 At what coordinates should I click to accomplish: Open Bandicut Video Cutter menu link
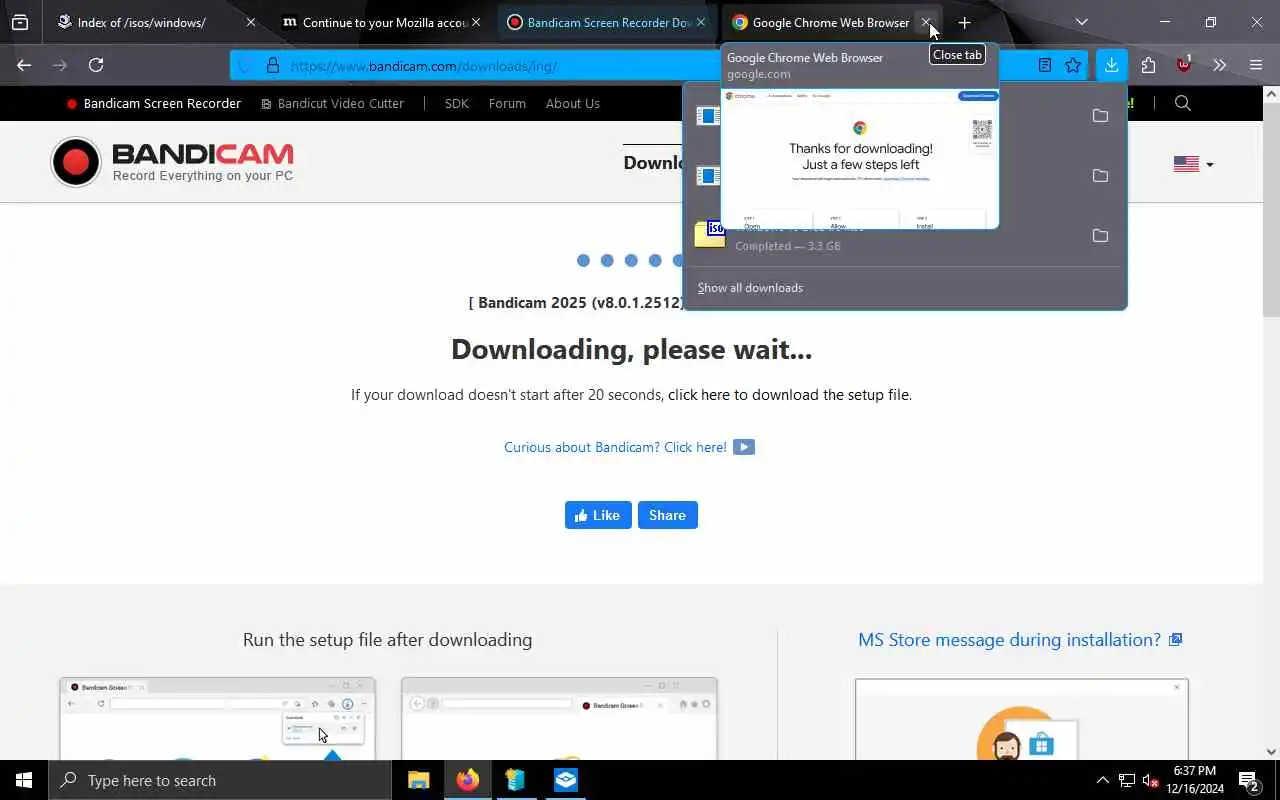pyautogui.click(x=333, y=103)
